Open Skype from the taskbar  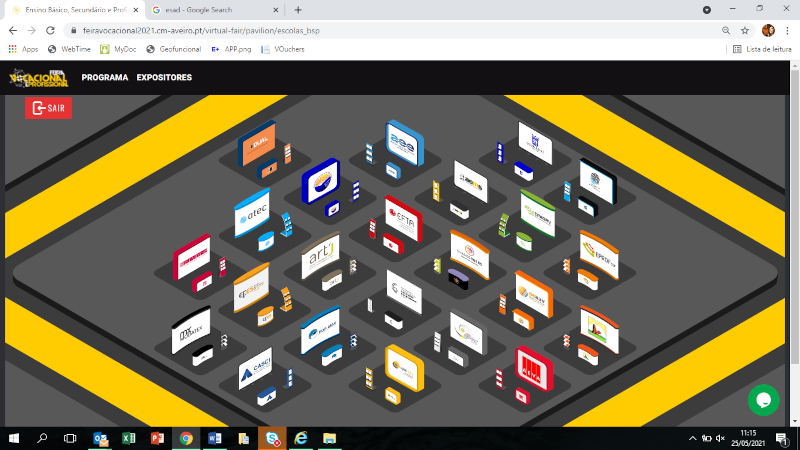(272, 438)
